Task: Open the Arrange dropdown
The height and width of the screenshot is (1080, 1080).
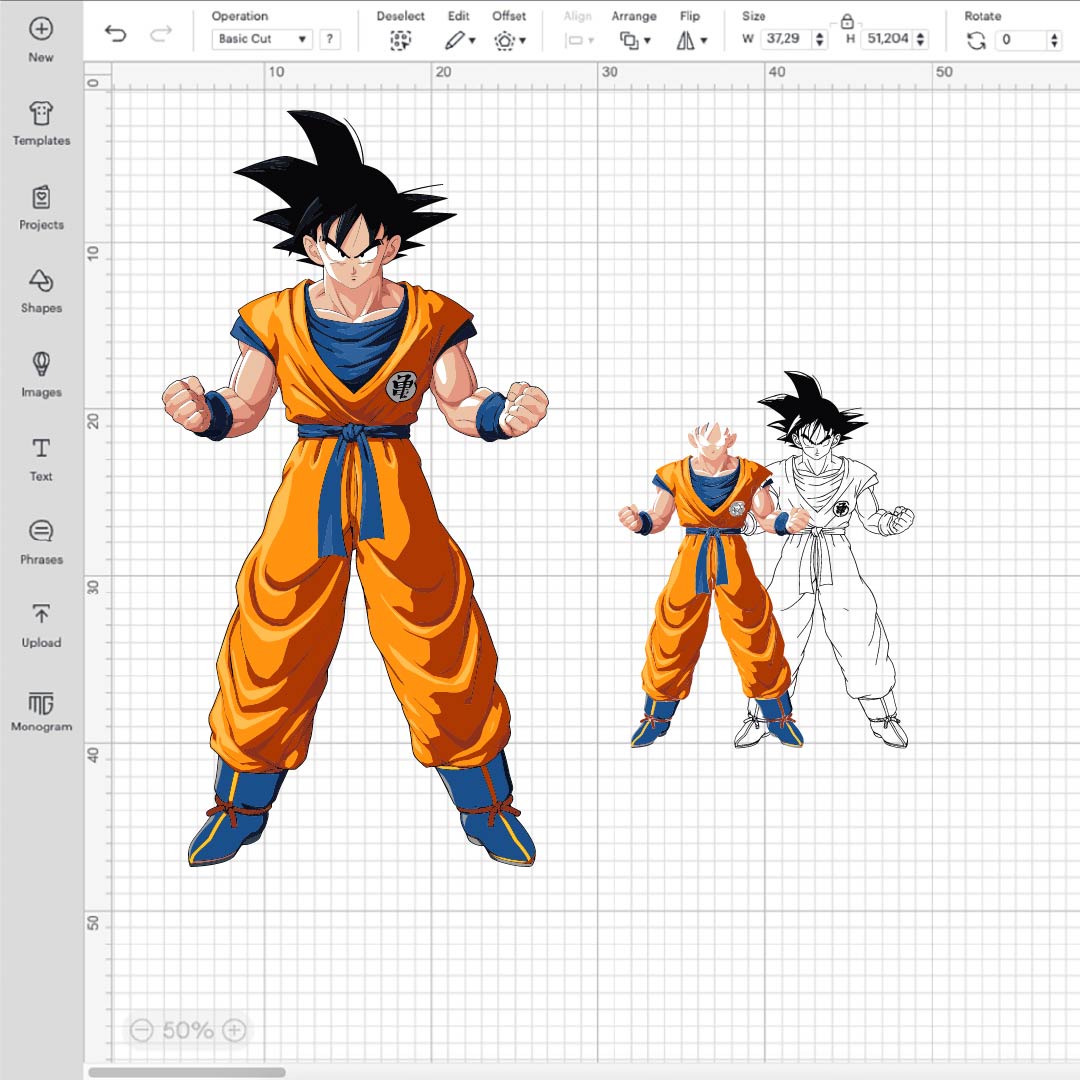Action: click(634, 41)
